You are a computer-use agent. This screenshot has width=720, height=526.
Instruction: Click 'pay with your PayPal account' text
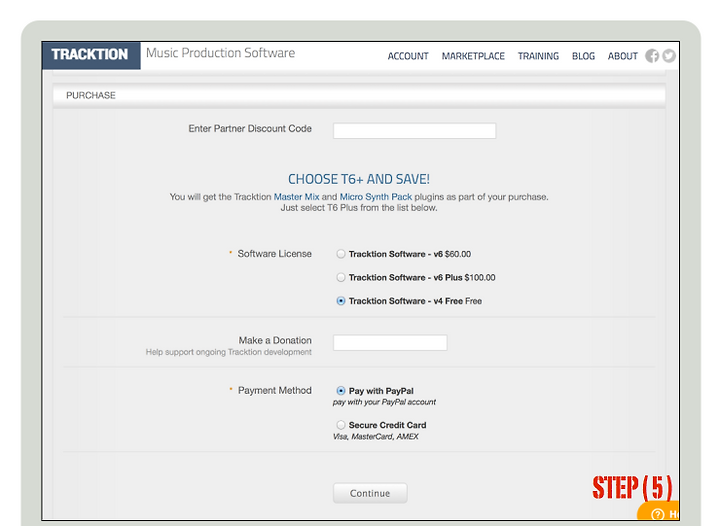tap(384, 402)
